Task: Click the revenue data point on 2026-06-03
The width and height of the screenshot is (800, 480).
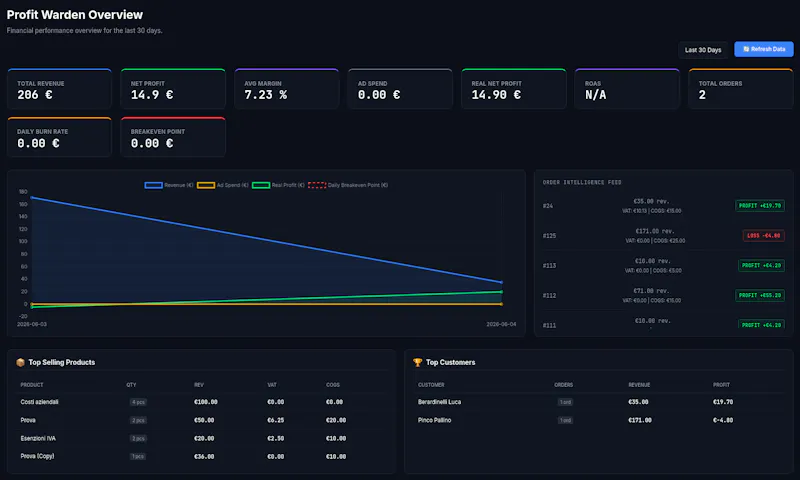Action: point(32,197)
